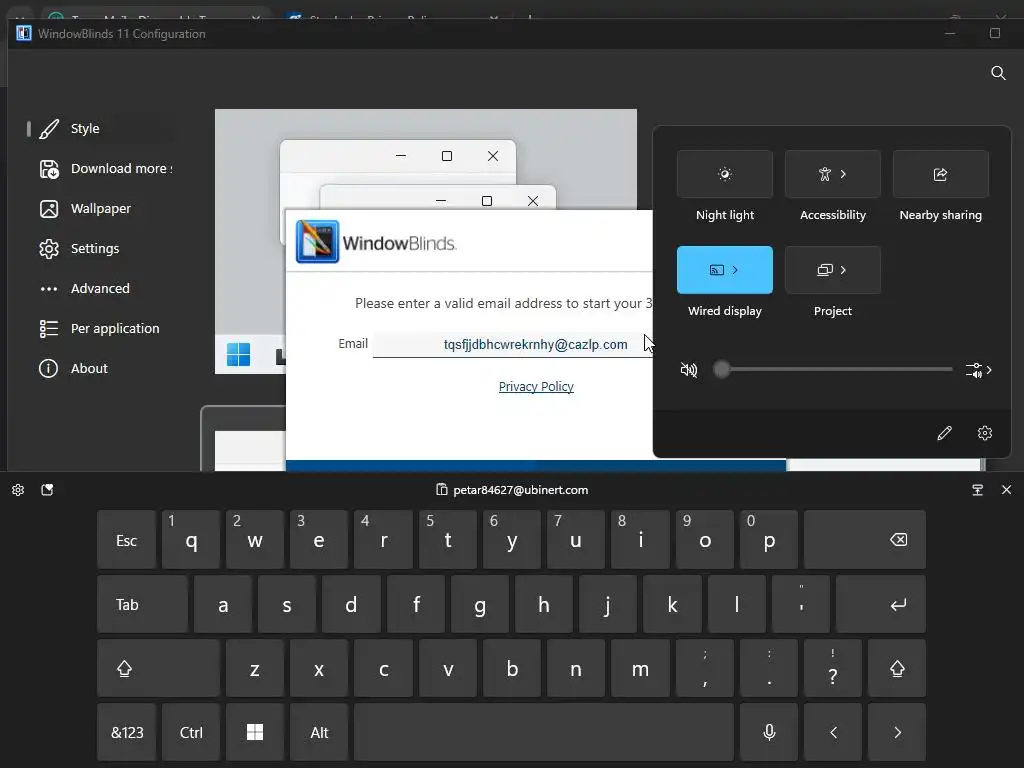Tap the q key

(x=191, y=540)
